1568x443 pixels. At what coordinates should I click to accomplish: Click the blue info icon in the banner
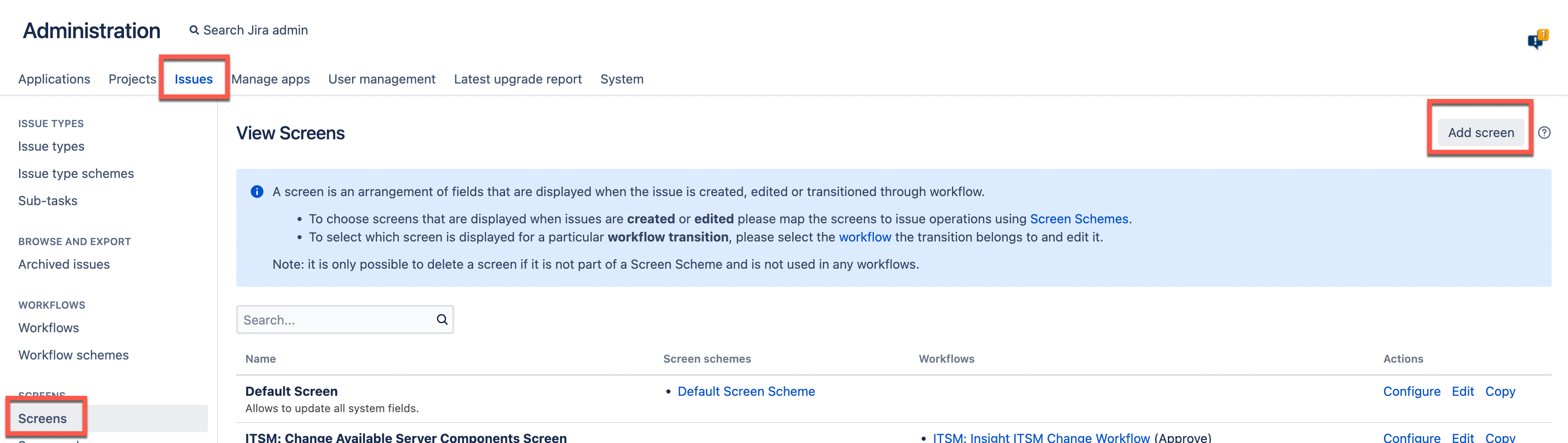coord(258,192)
